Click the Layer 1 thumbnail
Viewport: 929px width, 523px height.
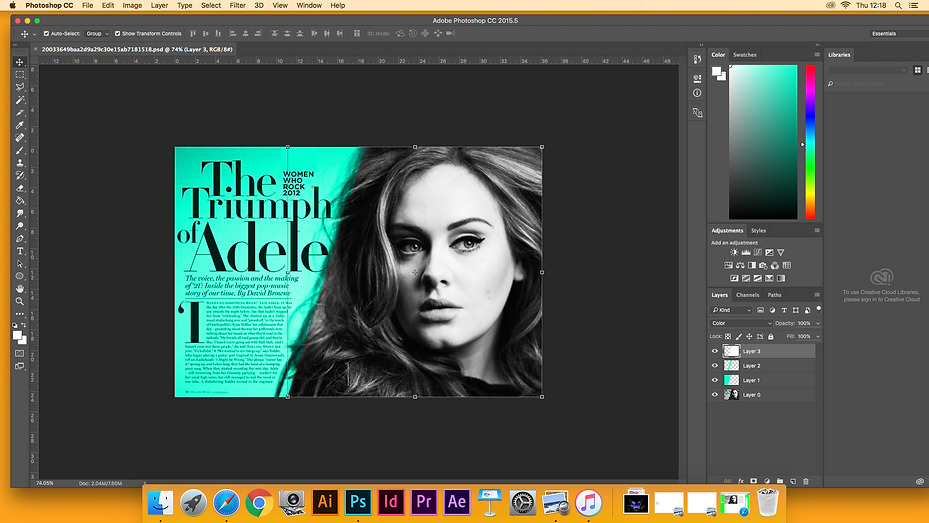point(732,380)
